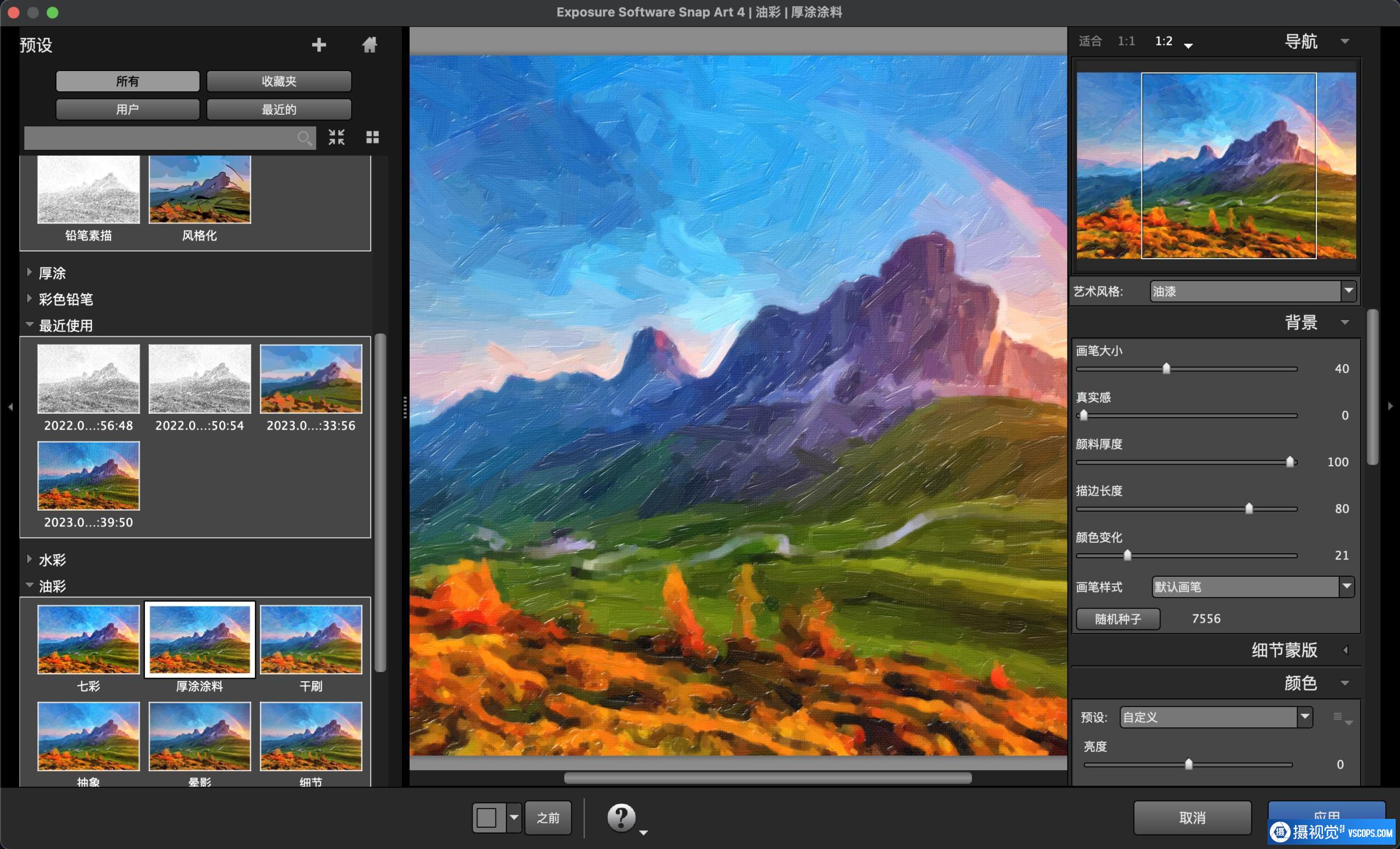The image size is (1400, 849).
Task: Click the question mark help icon
Action: (621, 818)
